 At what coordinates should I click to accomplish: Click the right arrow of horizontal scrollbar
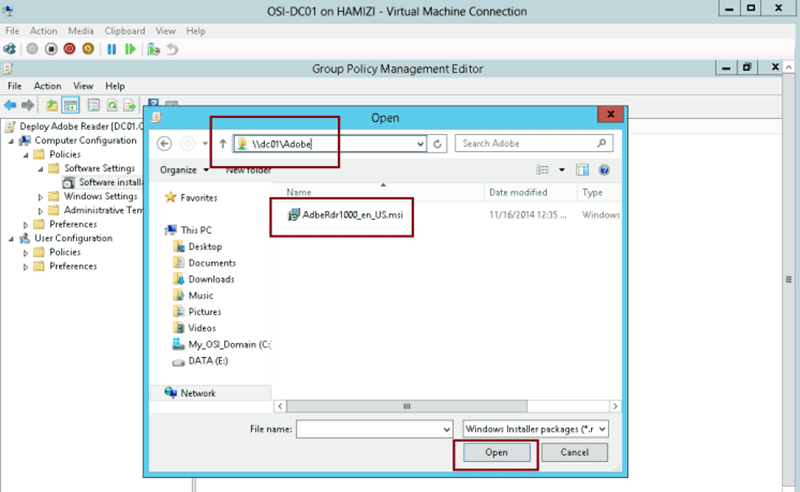[615, 406]
